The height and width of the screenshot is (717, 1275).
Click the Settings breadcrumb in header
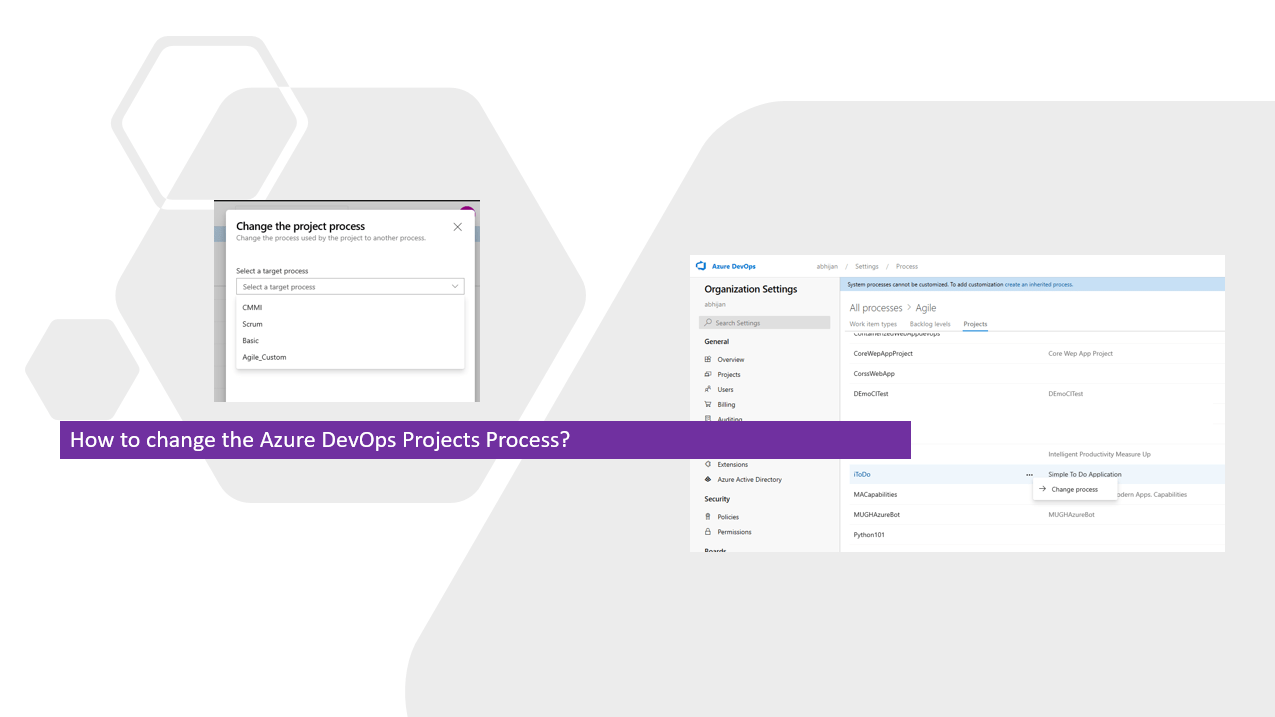click(x=867, y=267)
